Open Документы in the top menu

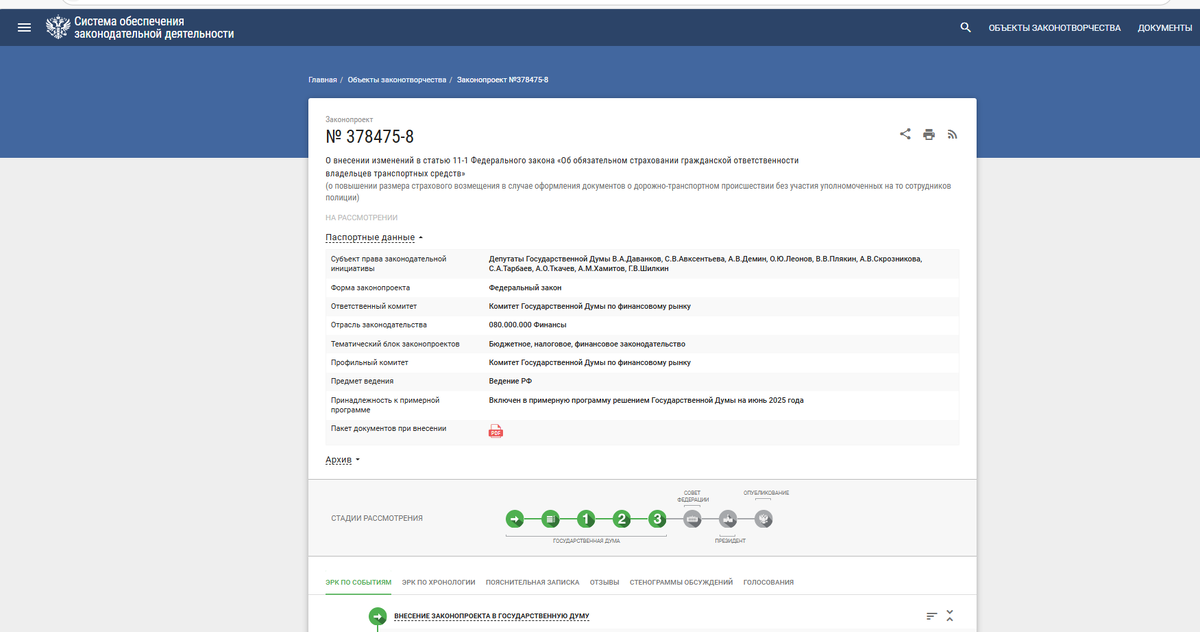tap(1165, 27)
